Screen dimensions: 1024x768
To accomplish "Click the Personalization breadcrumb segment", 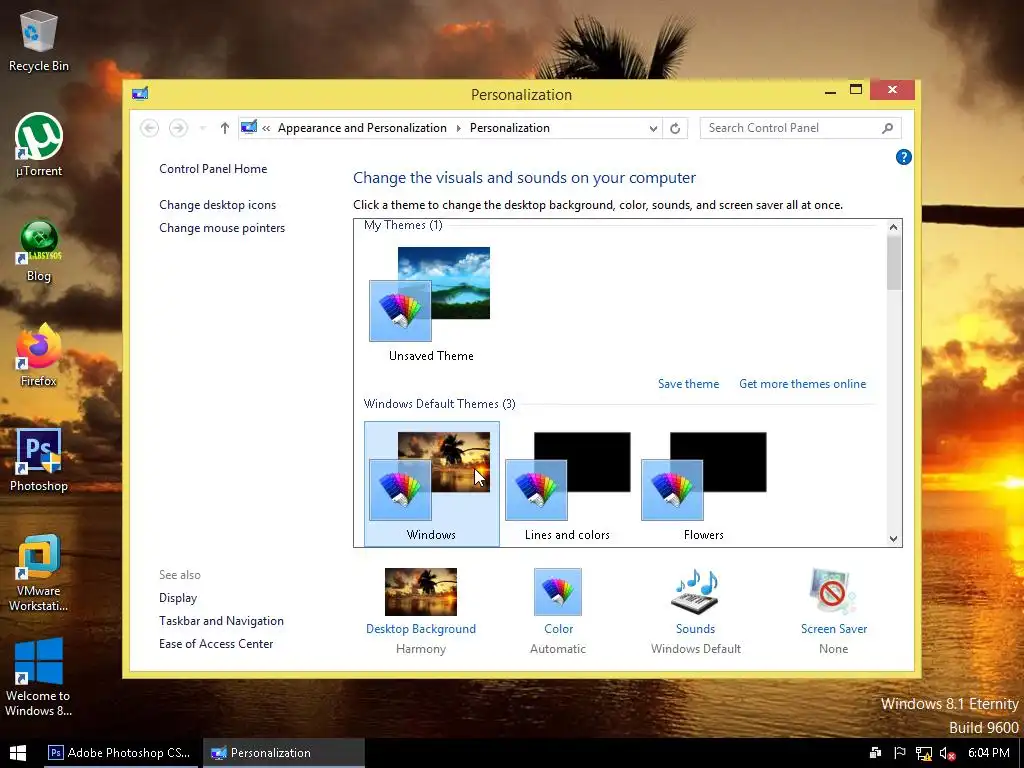I will click(509, 128).
